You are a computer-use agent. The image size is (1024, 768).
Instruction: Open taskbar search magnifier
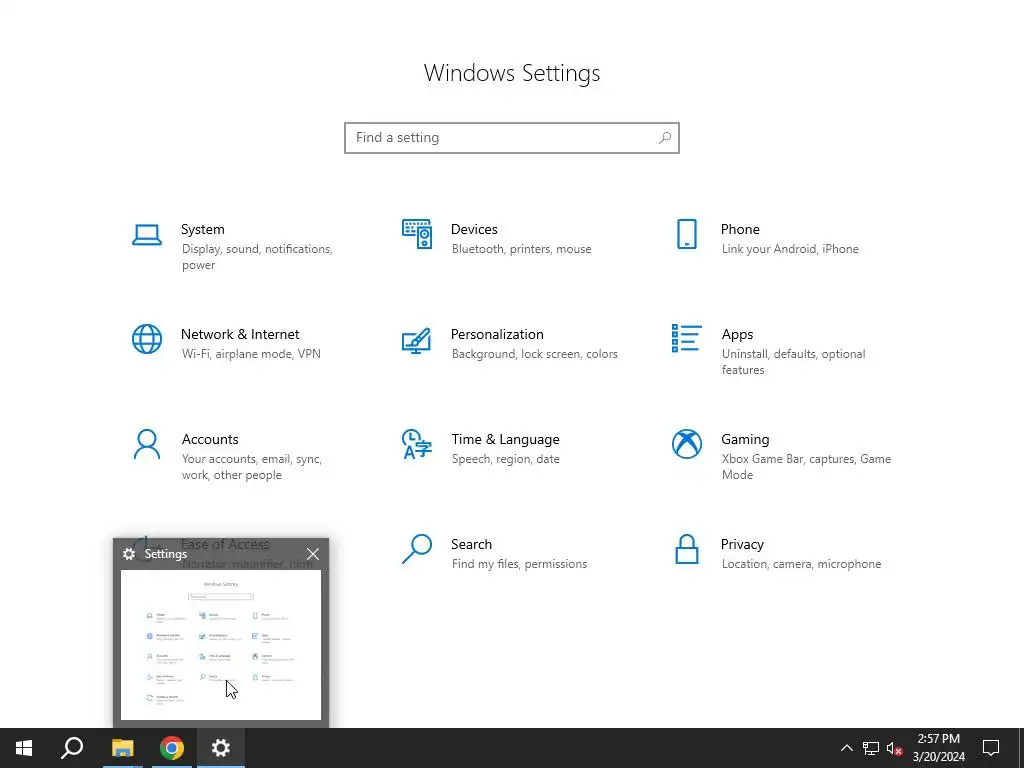[72, 748]
